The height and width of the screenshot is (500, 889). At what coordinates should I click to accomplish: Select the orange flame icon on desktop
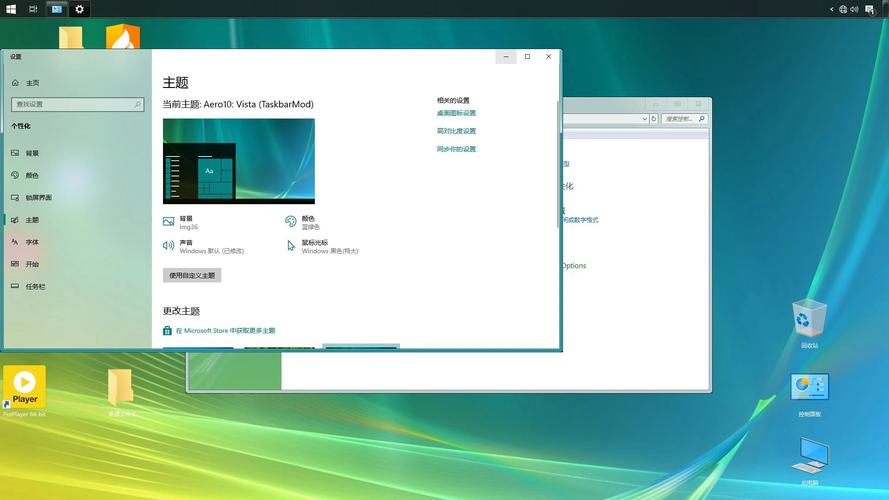(x=123, y=36)
